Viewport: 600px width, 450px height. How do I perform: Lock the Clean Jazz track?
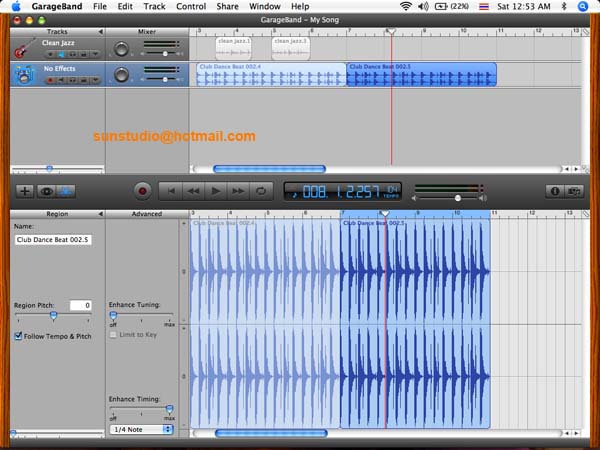(83, 54)
